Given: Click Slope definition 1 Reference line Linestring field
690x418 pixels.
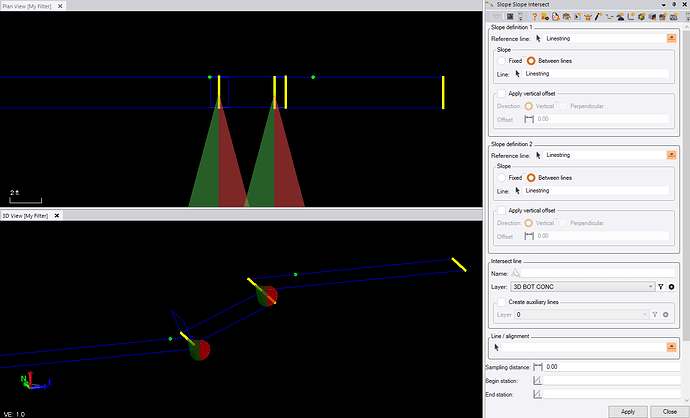Looking at the screenshot, I should [605, 38].
